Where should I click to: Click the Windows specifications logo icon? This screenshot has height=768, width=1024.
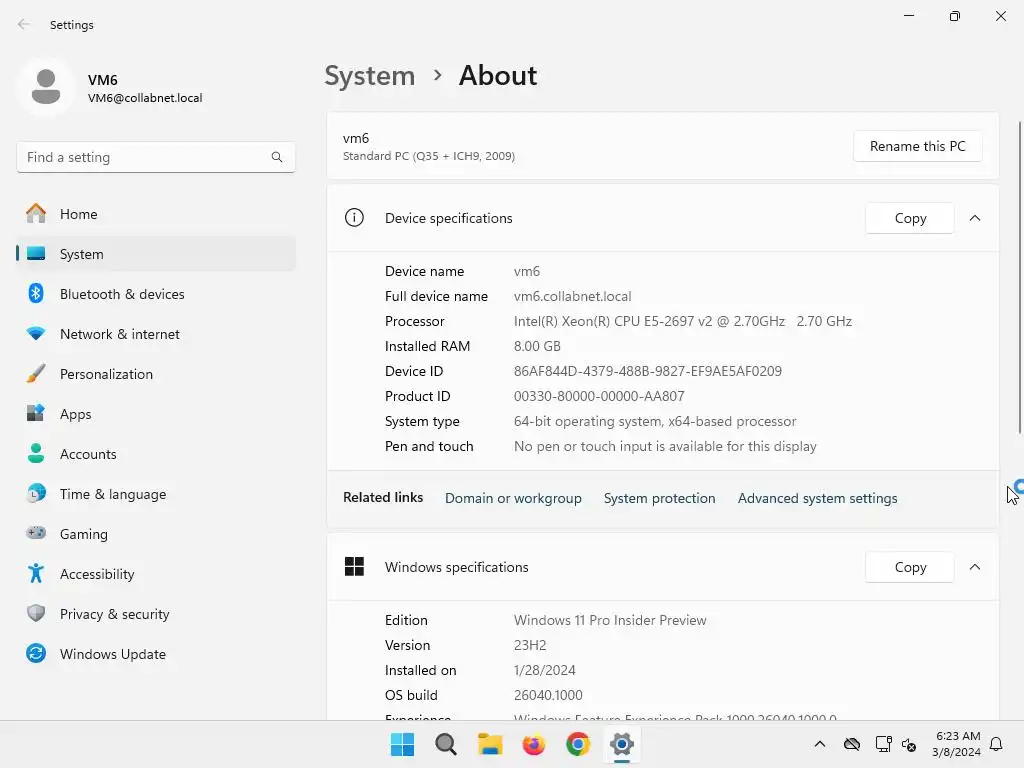pyautogui.click(x=354, y=566)
